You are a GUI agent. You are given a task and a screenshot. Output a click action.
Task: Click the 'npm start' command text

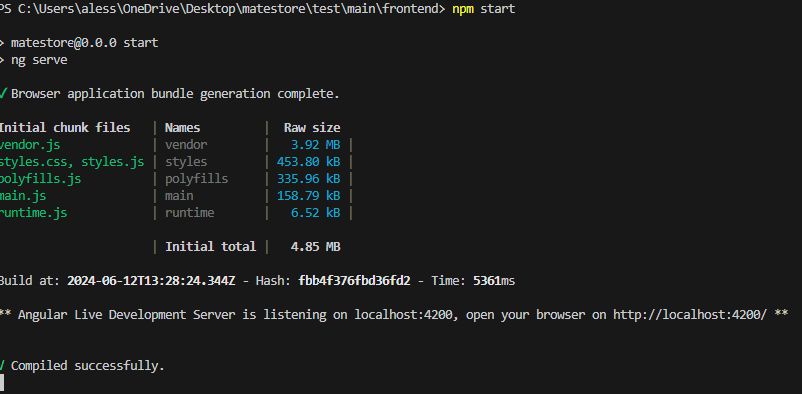[x=483, y=9]
